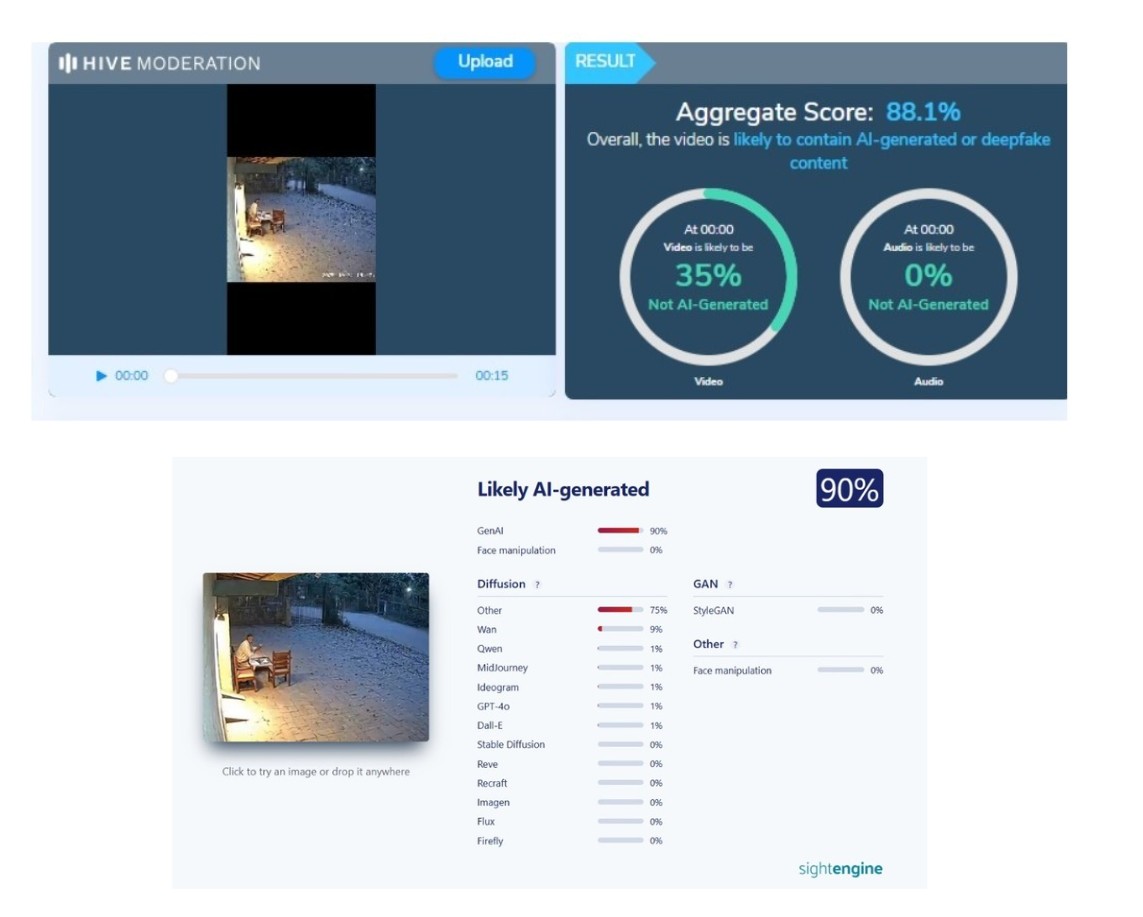Click the 00:15 video duration label
The width and height of the screenshot is (1143, 917).
tap(492, 376)
